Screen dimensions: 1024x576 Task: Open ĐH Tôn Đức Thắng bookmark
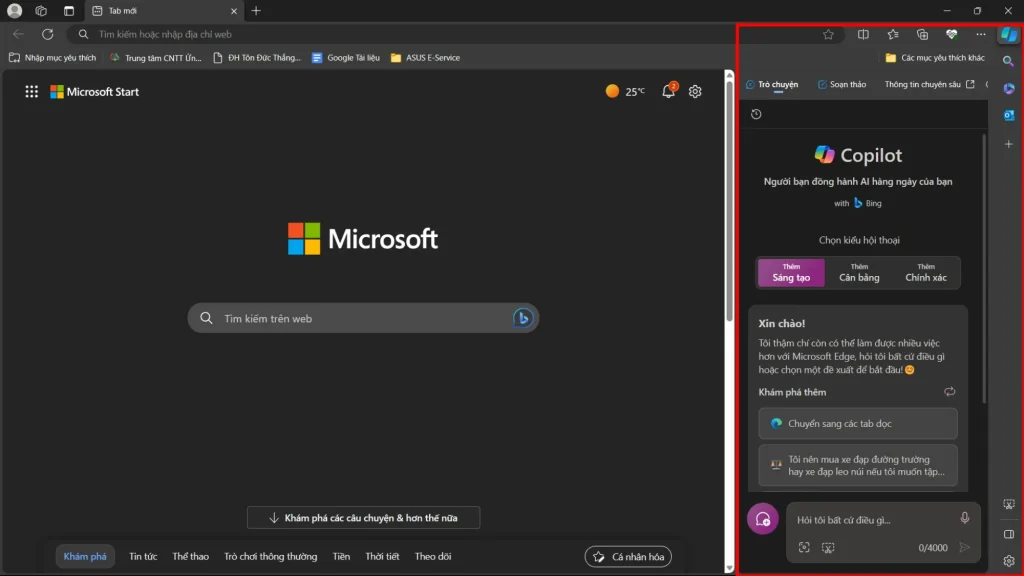coord(257,57)
